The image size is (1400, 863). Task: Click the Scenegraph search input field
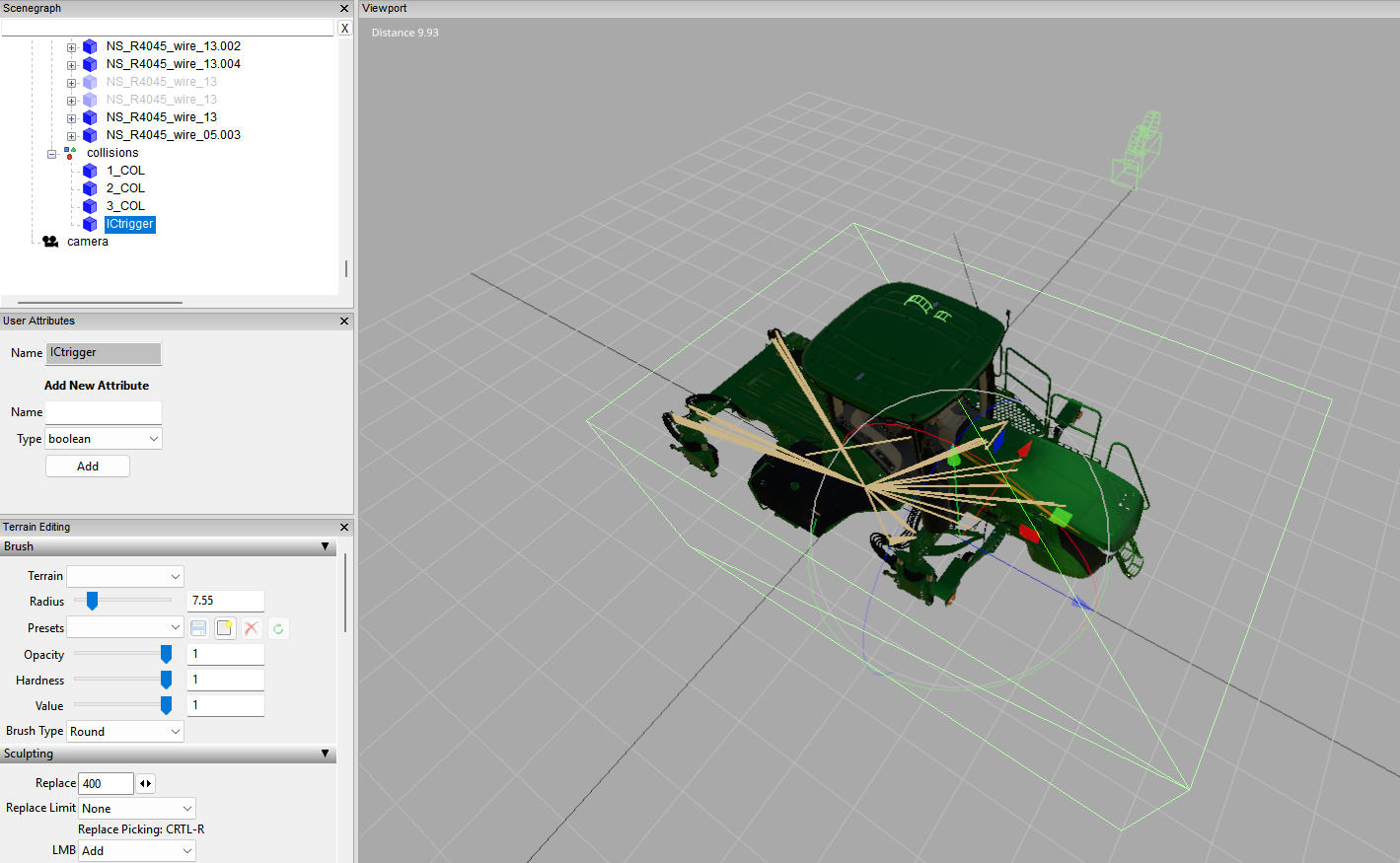coord(168,29)
